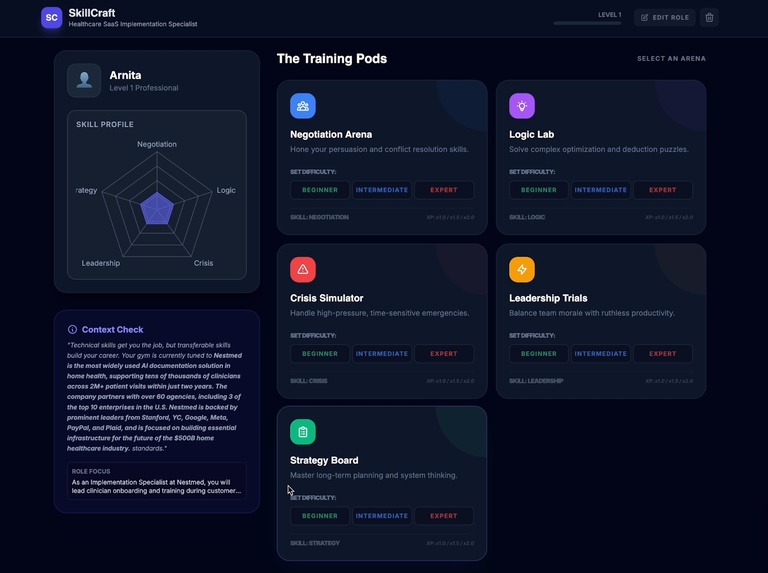Viewport: 768px width, 573px height.
Task: Click the trash delete icon in header
Action: [x=709, y=18]
